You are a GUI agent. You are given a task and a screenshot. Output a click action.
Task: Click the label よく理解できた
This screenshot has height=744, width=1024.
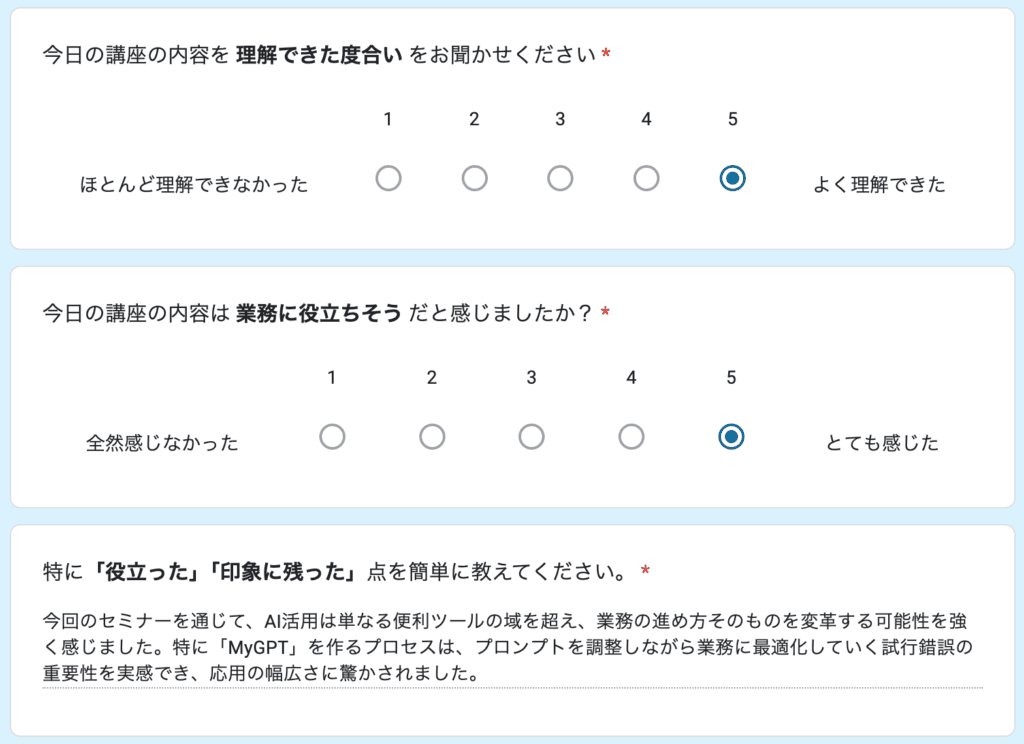pos(883,184)
